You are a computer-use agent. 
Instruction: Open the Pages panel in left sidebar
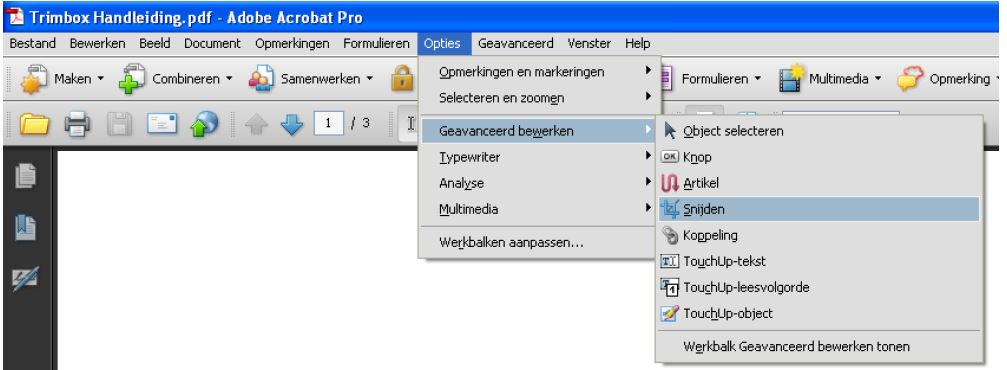pos(26,177)
